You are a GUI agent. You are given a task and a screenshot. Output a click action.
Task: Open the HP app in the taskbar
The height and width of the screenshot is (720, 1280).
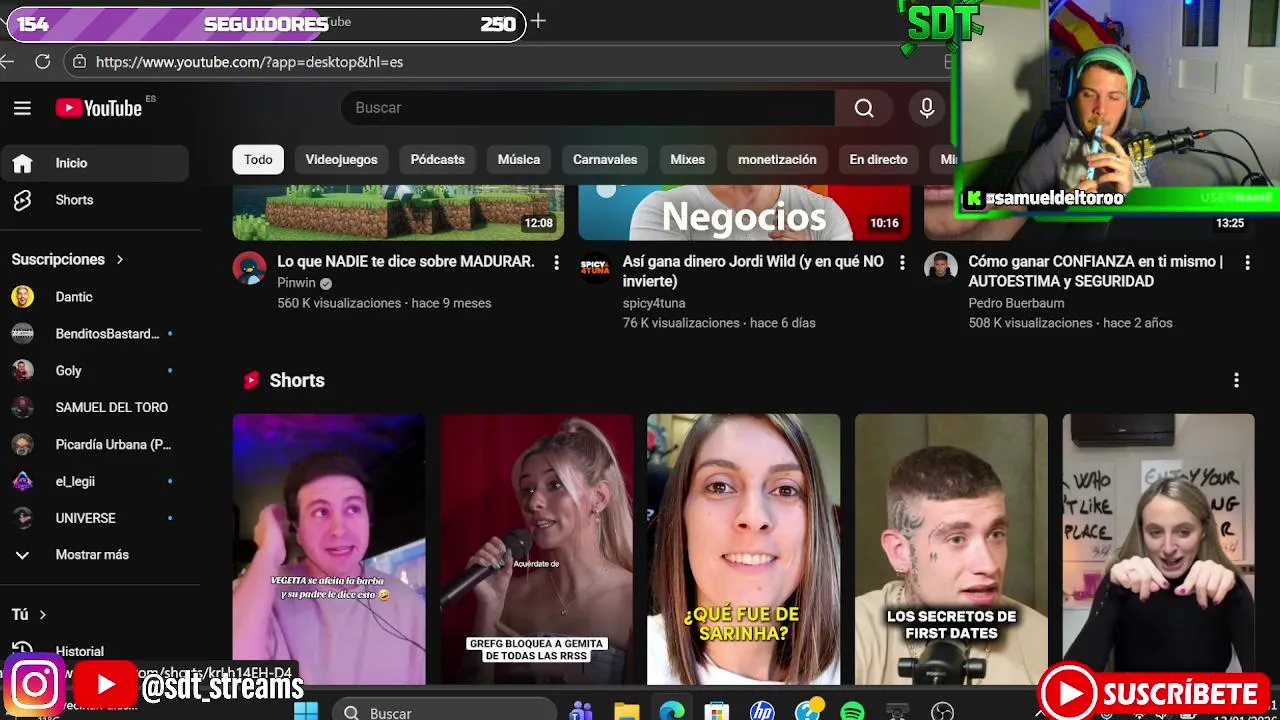[762, 712]
